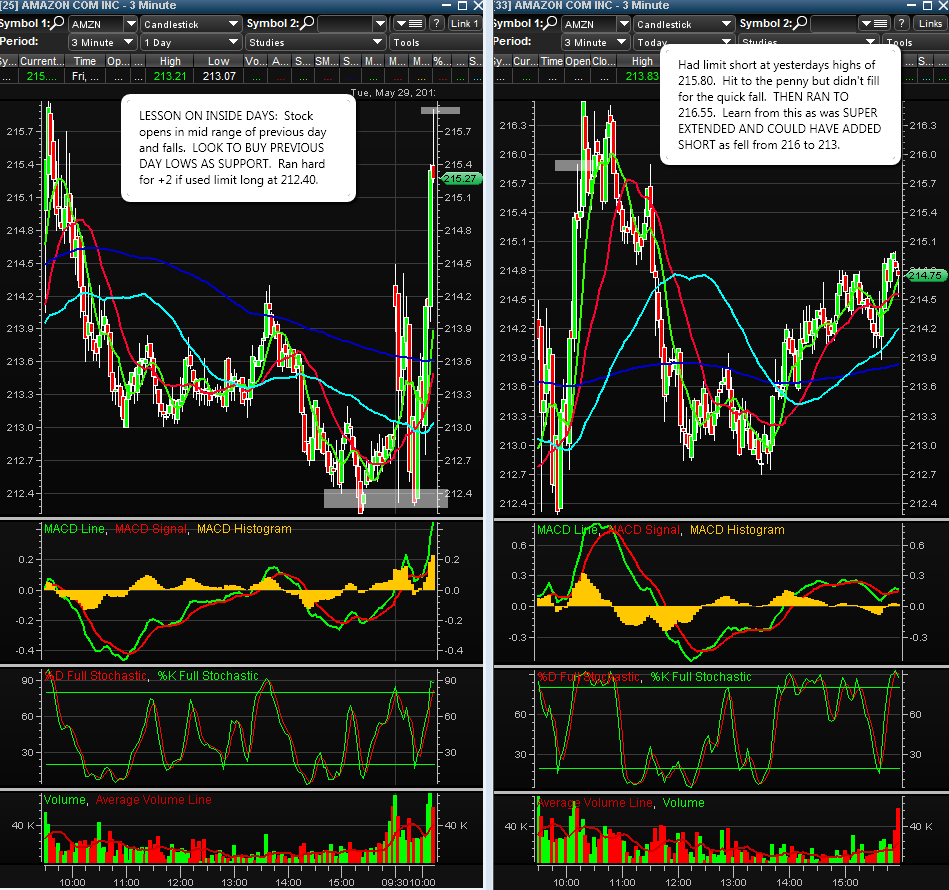Screen dimensions: 949x890
Task: Click %K Full Stochastic label in right window
Action: pyautogui.click(x=701, y=677)
